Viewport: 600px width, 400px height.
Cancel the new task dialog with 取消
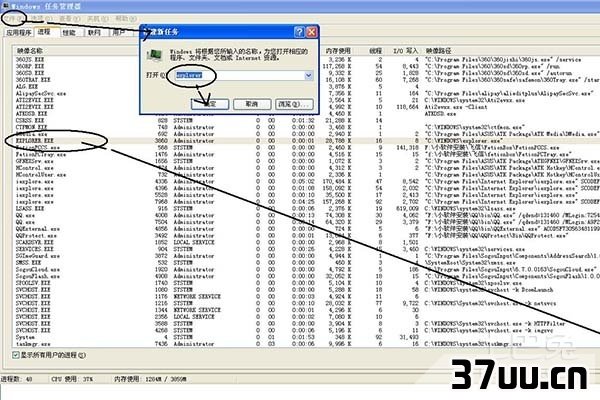(x=252, y=104)
